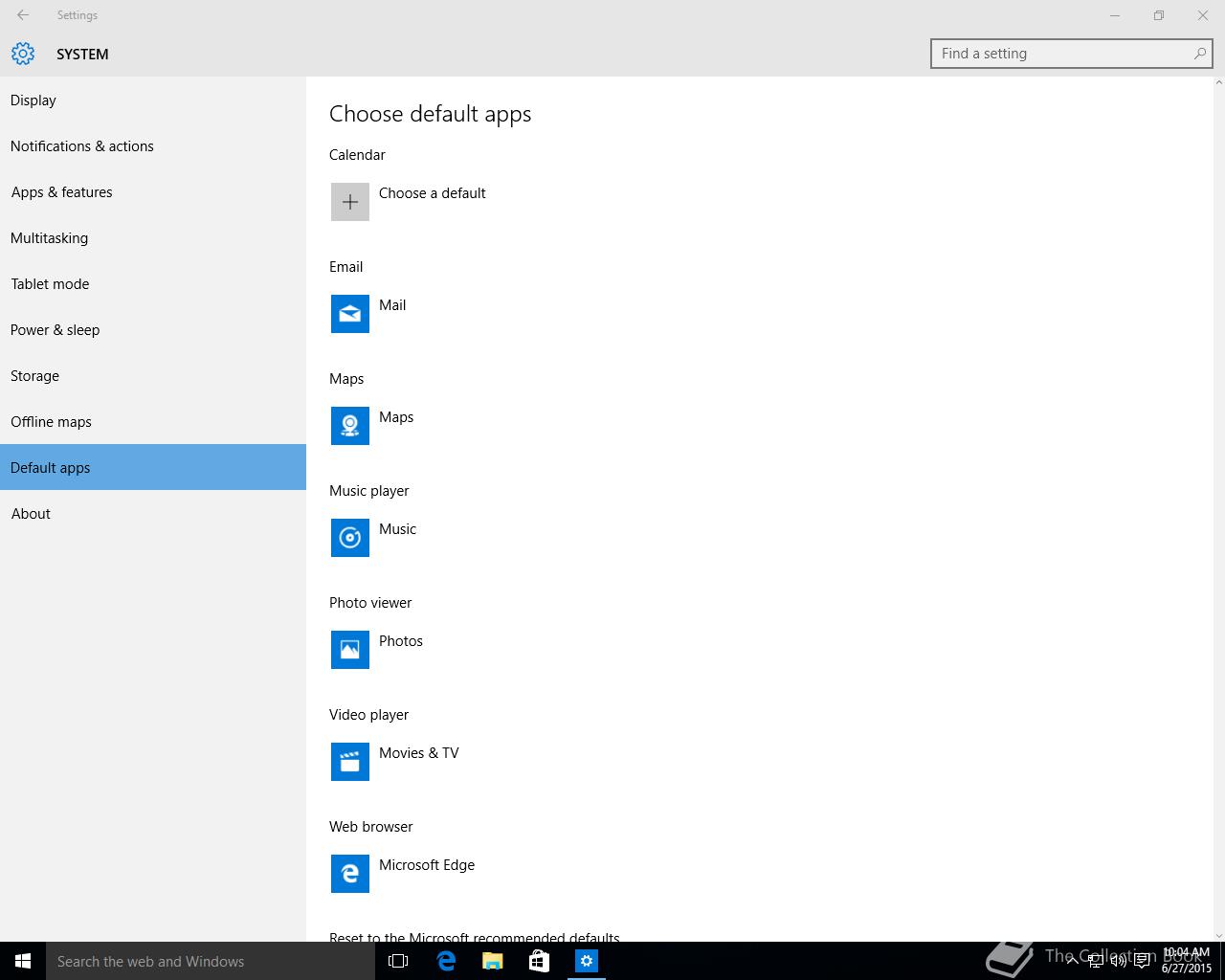The image size is (1225, 980).
Task: Open the About page
Action: [x=153, y=514]
